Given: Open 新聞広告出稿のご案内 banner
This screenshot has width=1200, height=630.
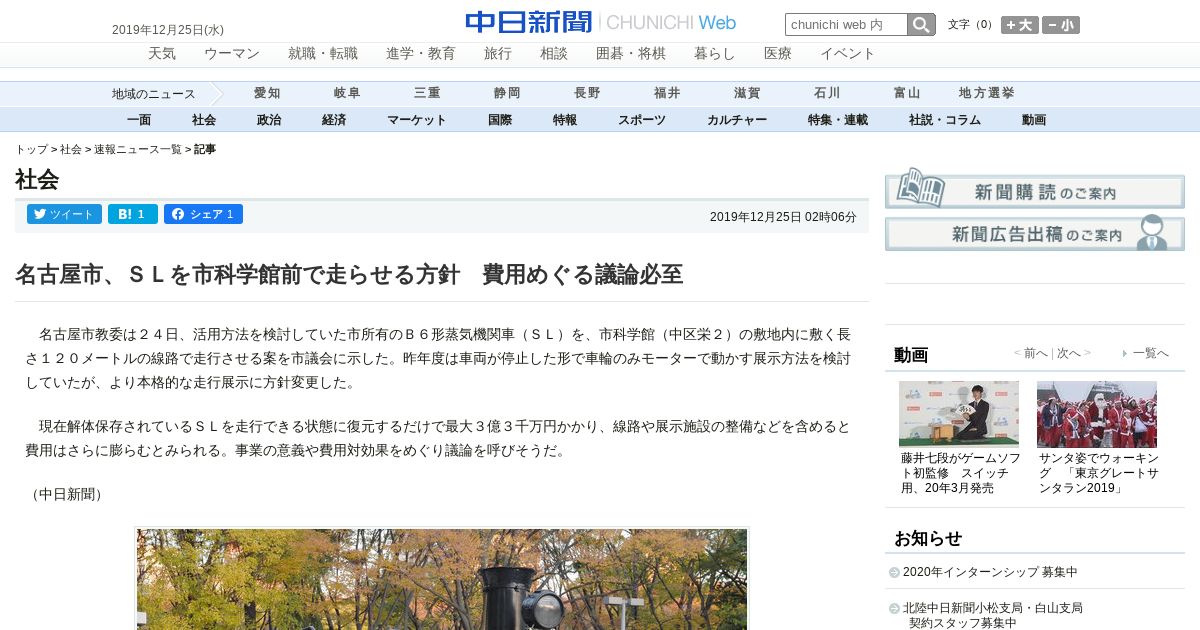Looking at the screenshot, I should tap(1035, 233).
